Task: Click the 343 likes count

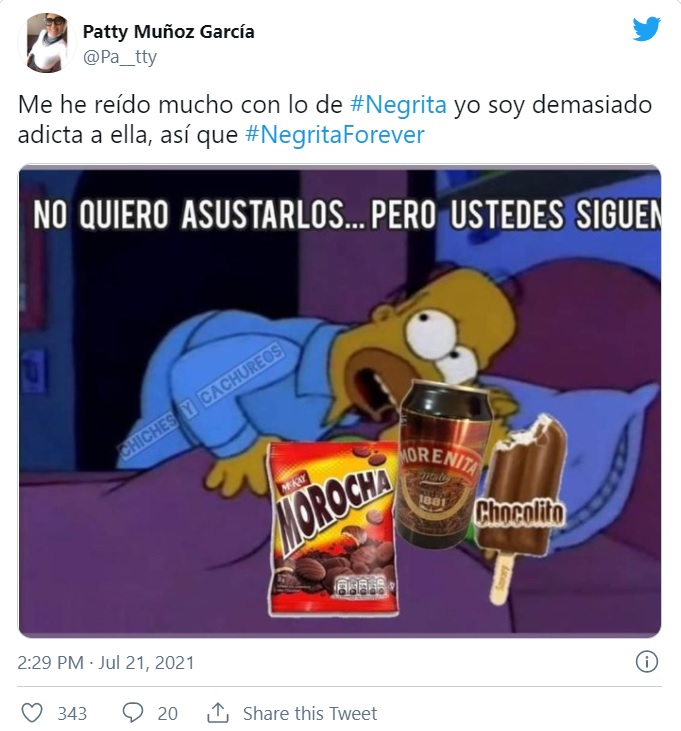Action: [72, 713]
